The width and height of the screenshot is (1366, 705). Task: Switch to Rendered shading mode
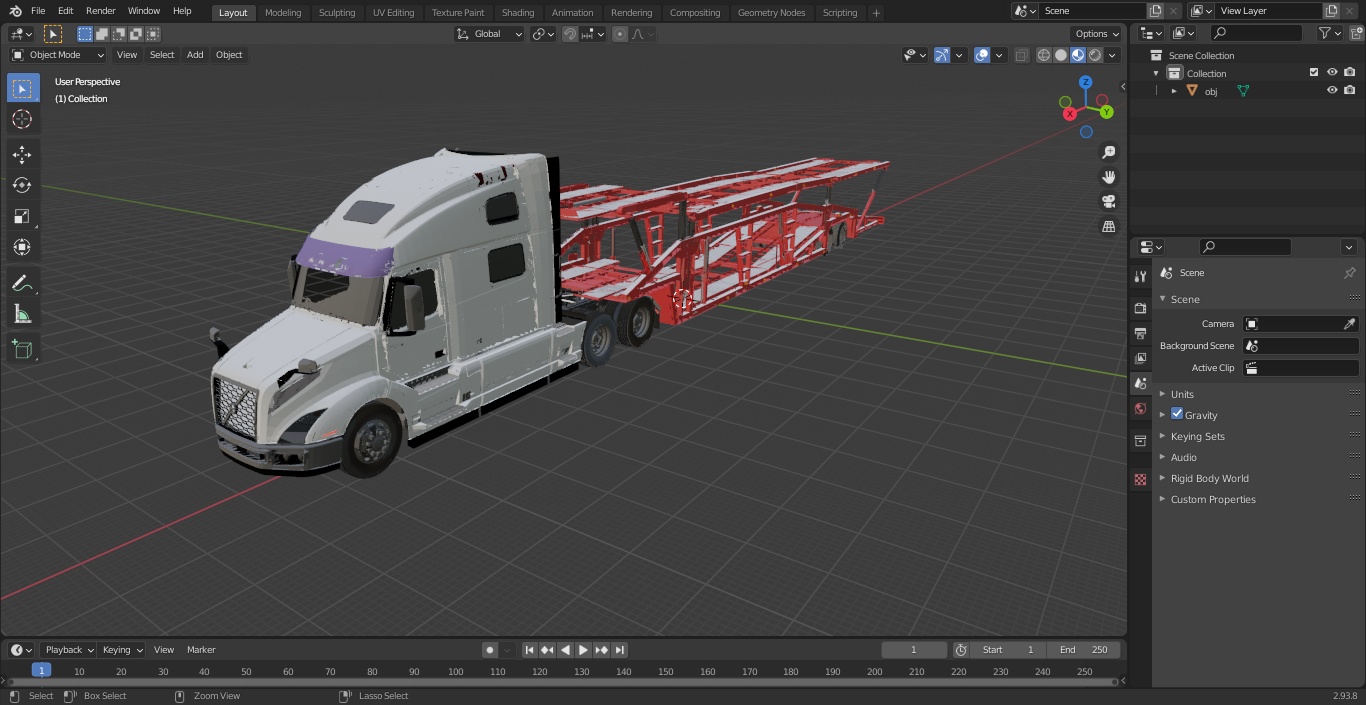tap(1095, 55)
